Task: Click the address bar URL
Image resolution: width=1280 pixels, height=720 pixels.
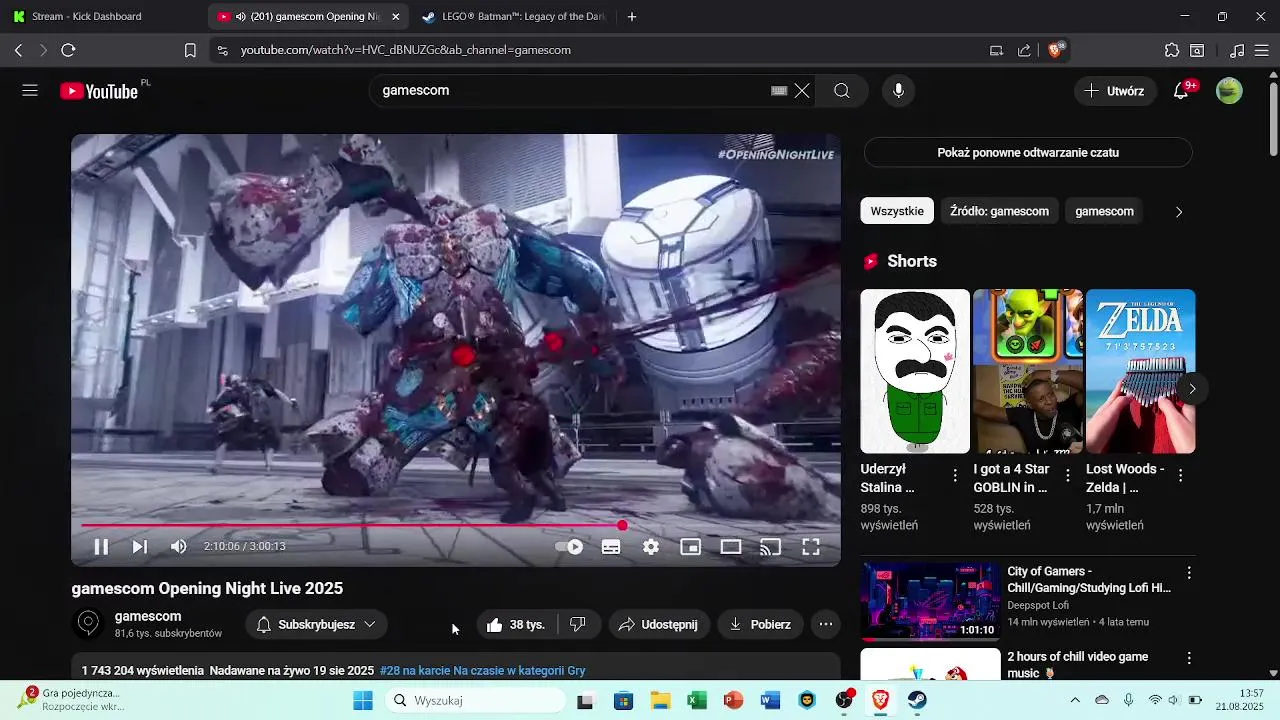Action: (405, 50)
